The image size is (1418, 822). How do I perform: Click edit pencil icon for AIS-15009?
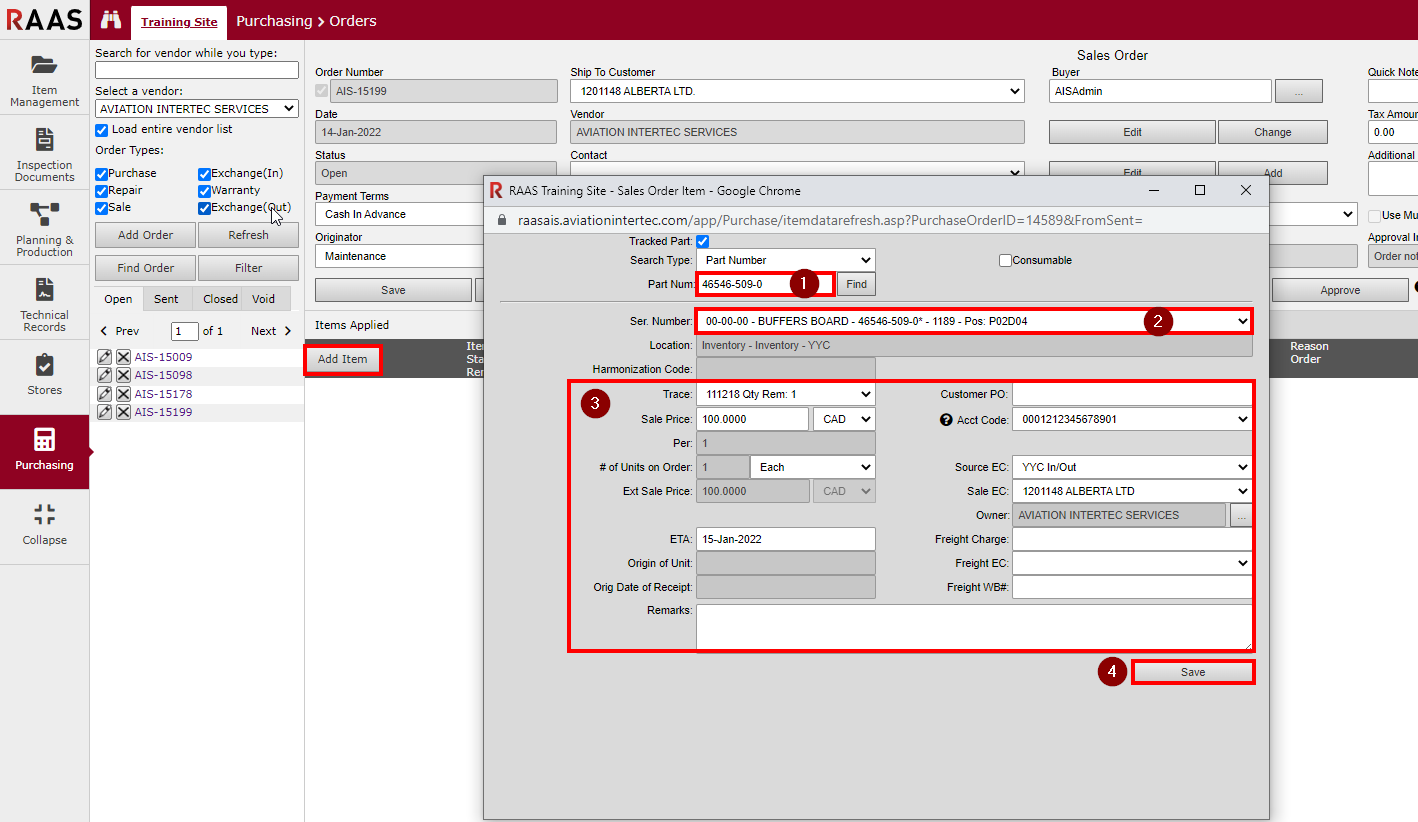coord(104,357)
